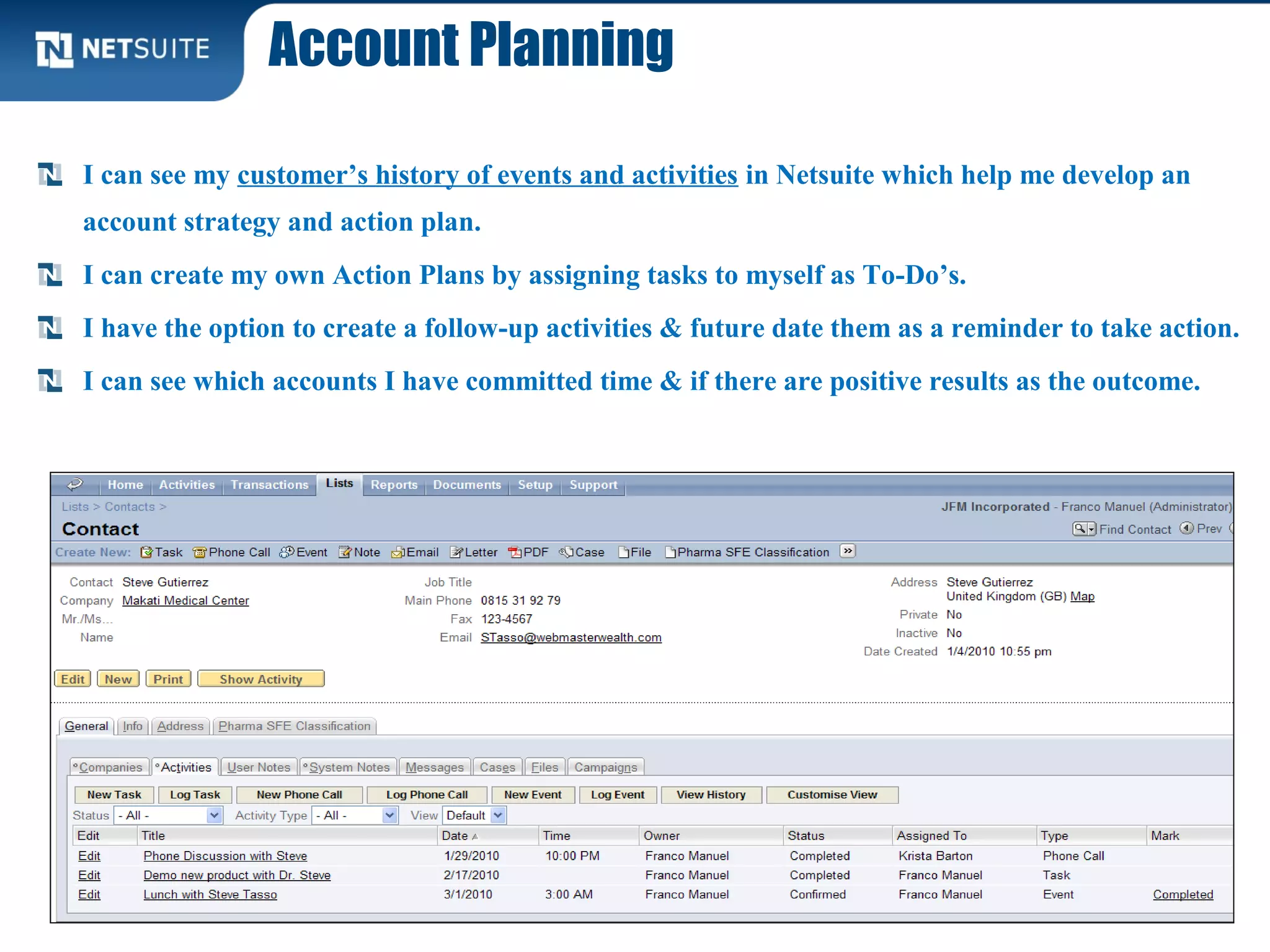Screen dimensions: 1270x952
Task: Open the Transactions menu
Action: (x=269, y=485)
